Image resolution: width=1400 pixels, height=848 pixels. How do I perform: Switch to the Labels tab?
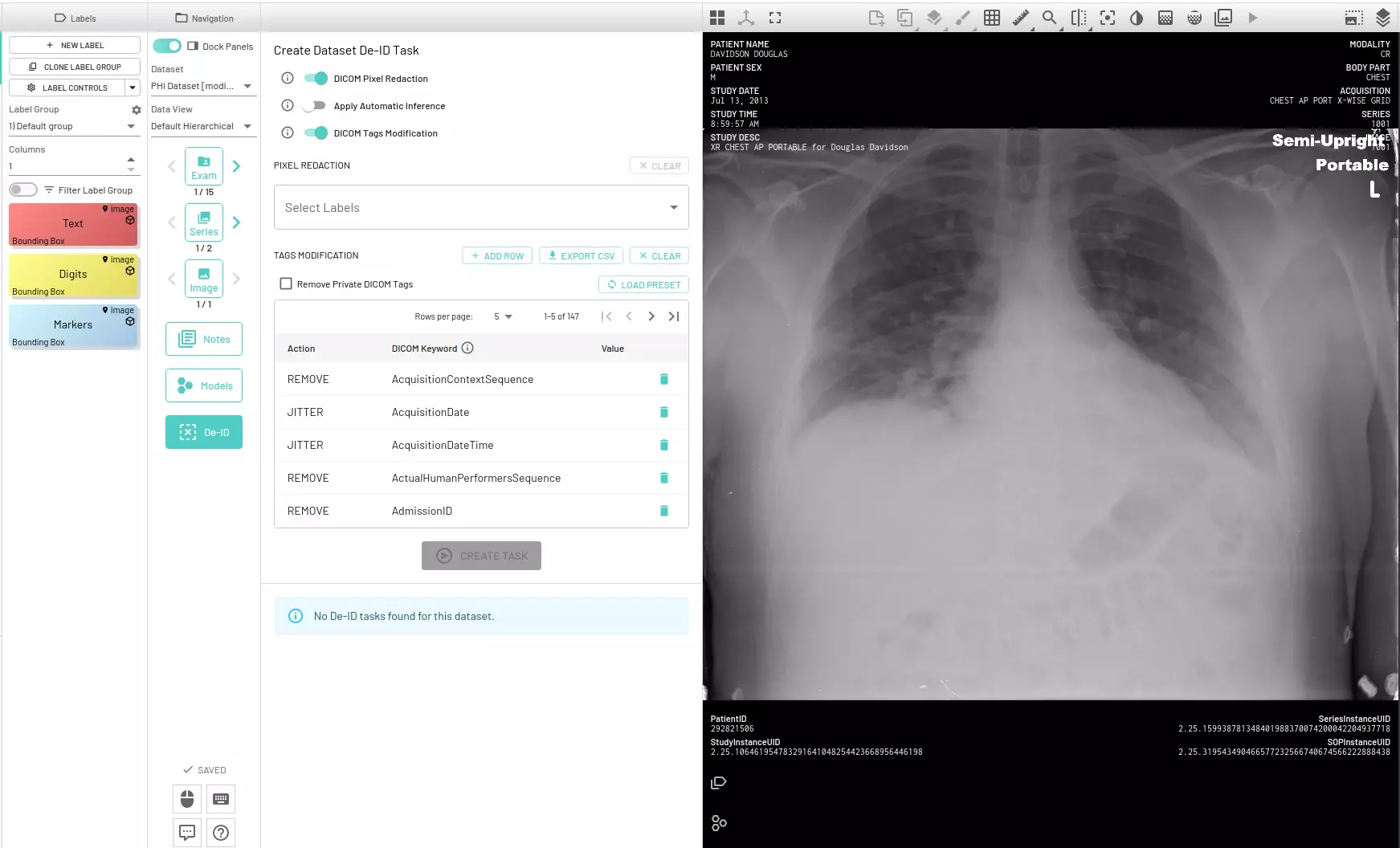coord(75,18)
